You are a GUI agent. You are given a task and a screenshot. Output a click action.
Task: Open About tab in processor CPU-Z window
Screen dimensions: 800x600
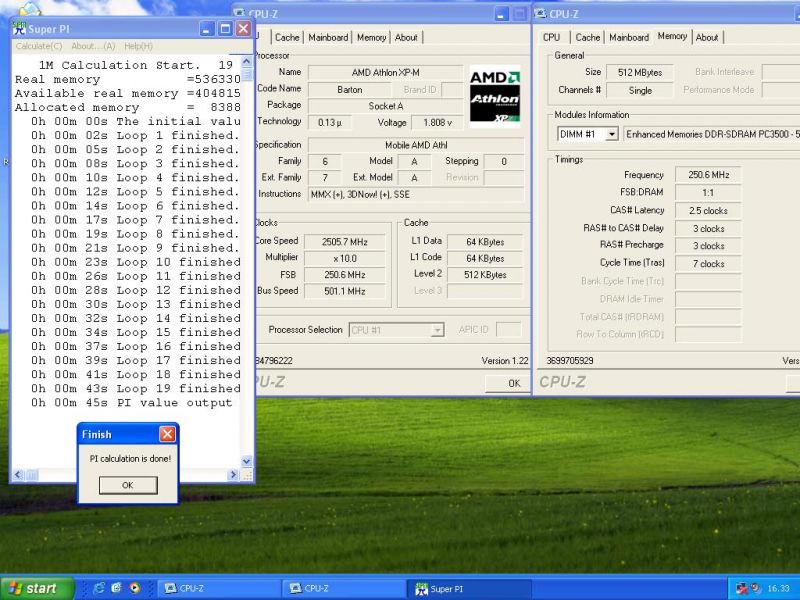pyautogui.click(x=406, y=37)
